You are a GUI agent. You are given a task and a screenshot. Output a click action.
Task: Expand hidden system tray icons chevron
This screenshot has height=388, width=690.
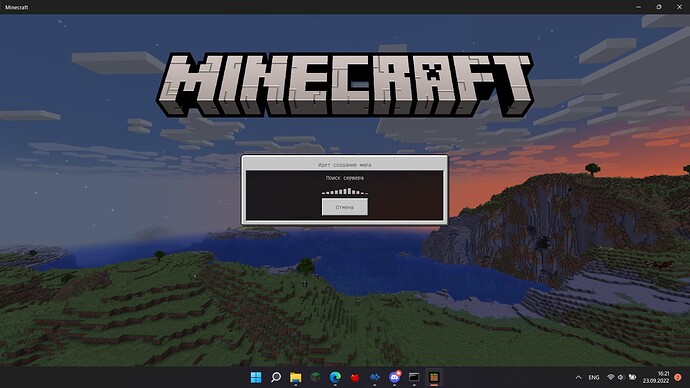[x=579, y=377]
